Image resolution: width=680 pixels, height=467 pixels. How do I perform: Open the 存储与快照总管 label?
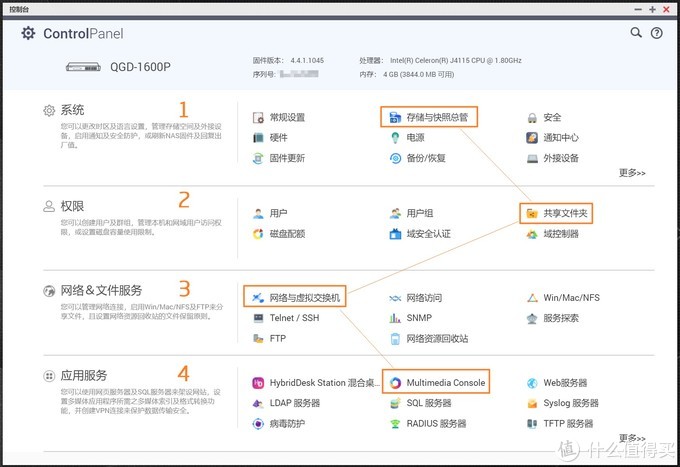437,117
